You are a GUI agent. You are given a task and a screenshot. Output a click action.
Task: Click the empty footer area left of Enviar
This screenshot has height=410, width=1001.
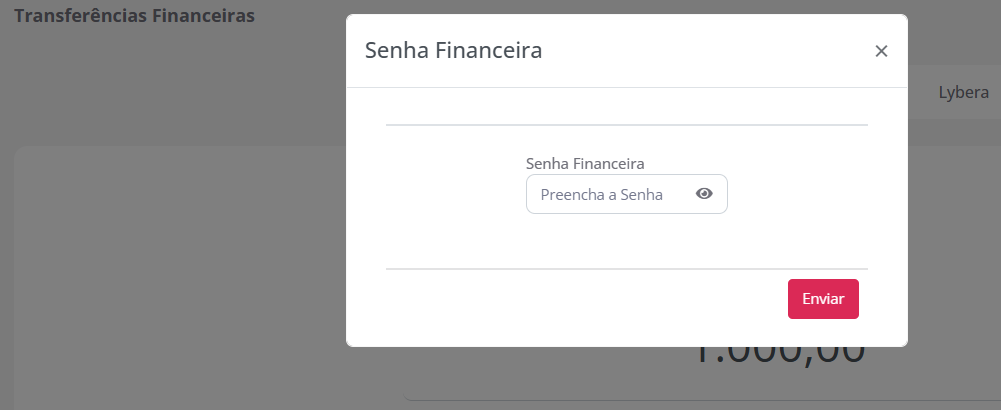(x=580, y=300)
